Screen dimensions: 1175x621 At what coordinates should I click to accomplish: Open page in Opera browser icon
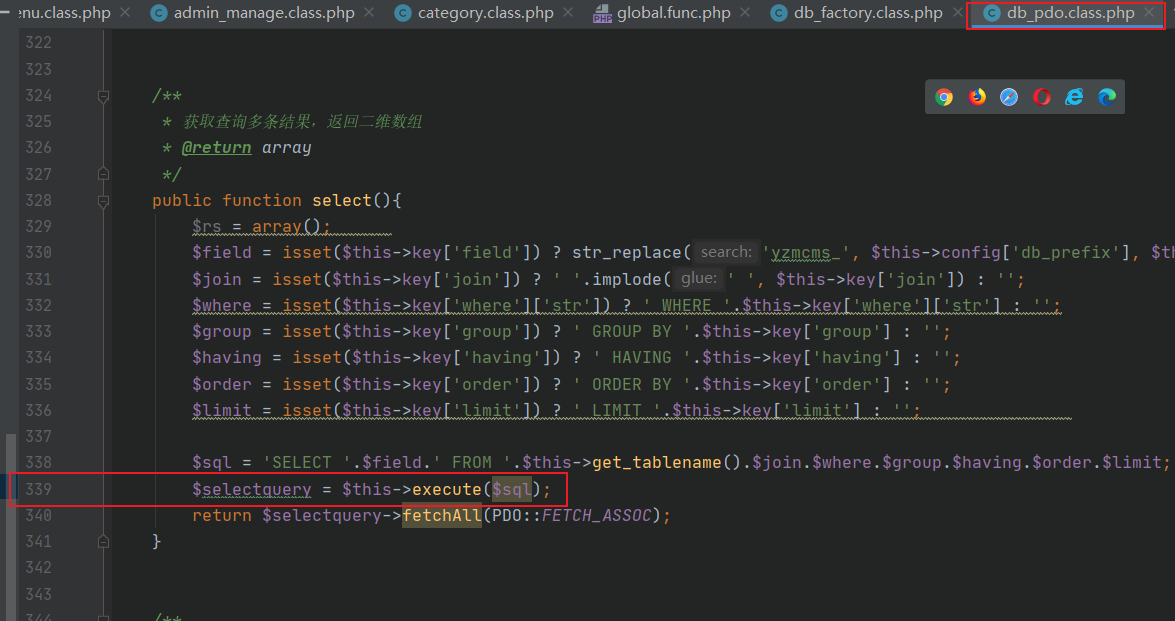pyautogui.click(x=1042, y=97)
